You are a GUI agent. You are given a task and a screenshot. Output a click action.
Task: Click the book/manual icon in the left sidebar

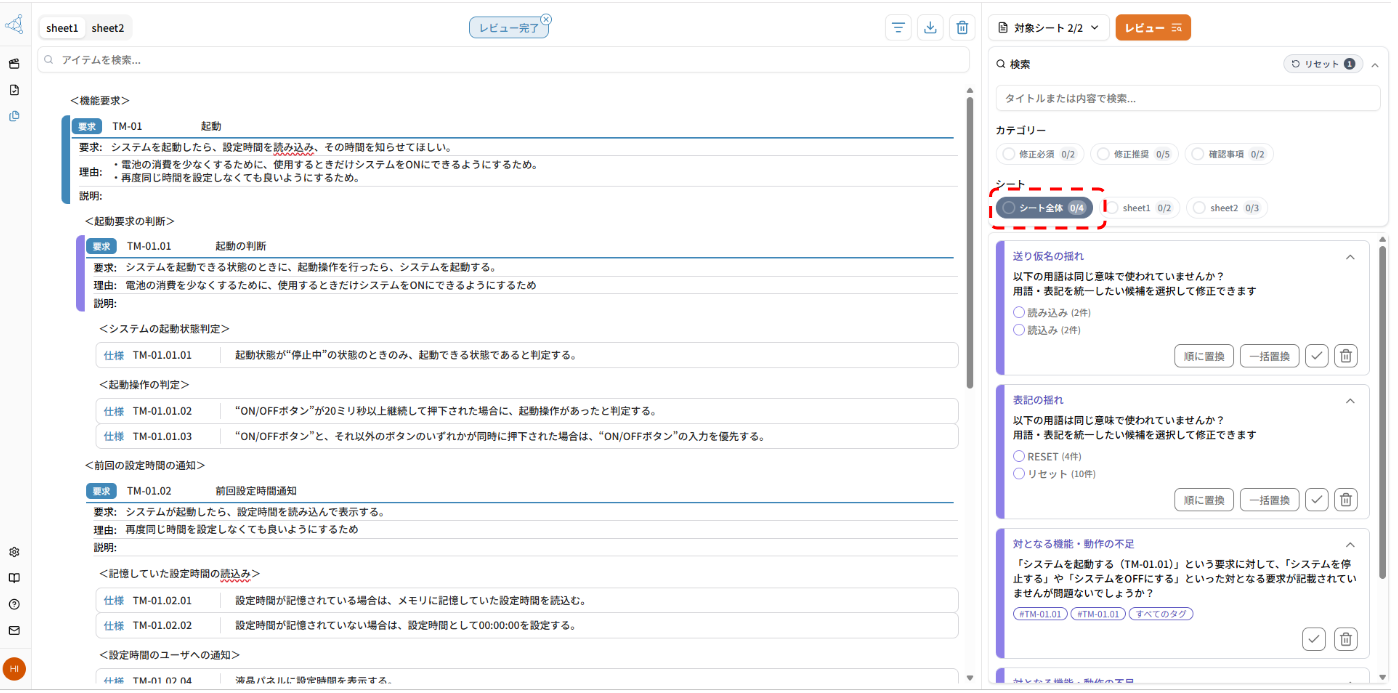click(x=14, y=577)
